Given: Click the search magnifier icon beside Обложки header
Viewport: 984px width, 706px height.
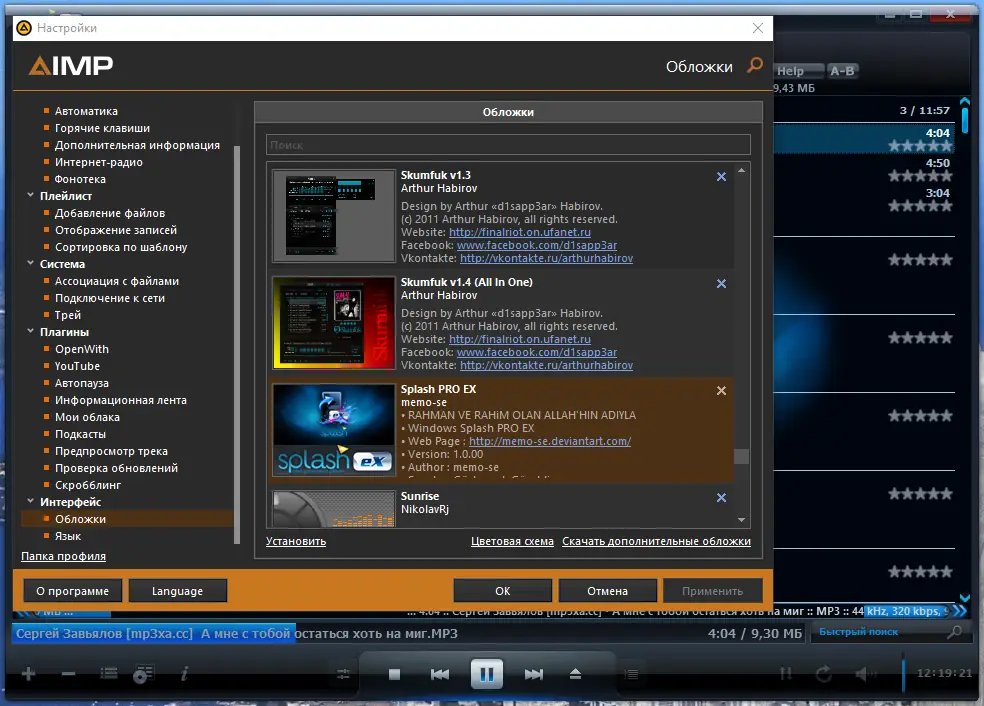Looking at the screenshot, I should (x=755, y=65).
